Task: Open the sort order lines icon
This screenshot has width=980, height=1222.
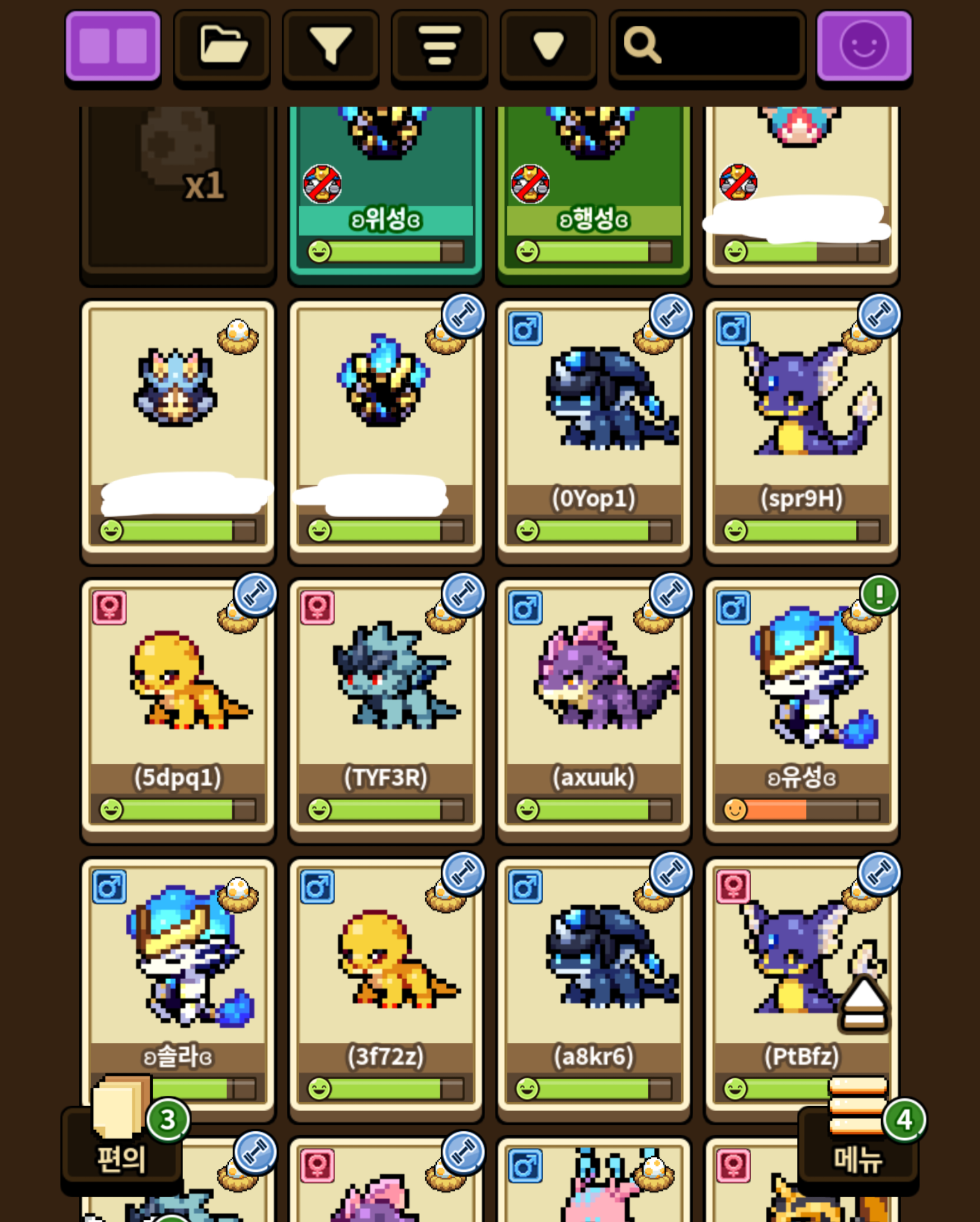Action: click(x=440, y=46)
